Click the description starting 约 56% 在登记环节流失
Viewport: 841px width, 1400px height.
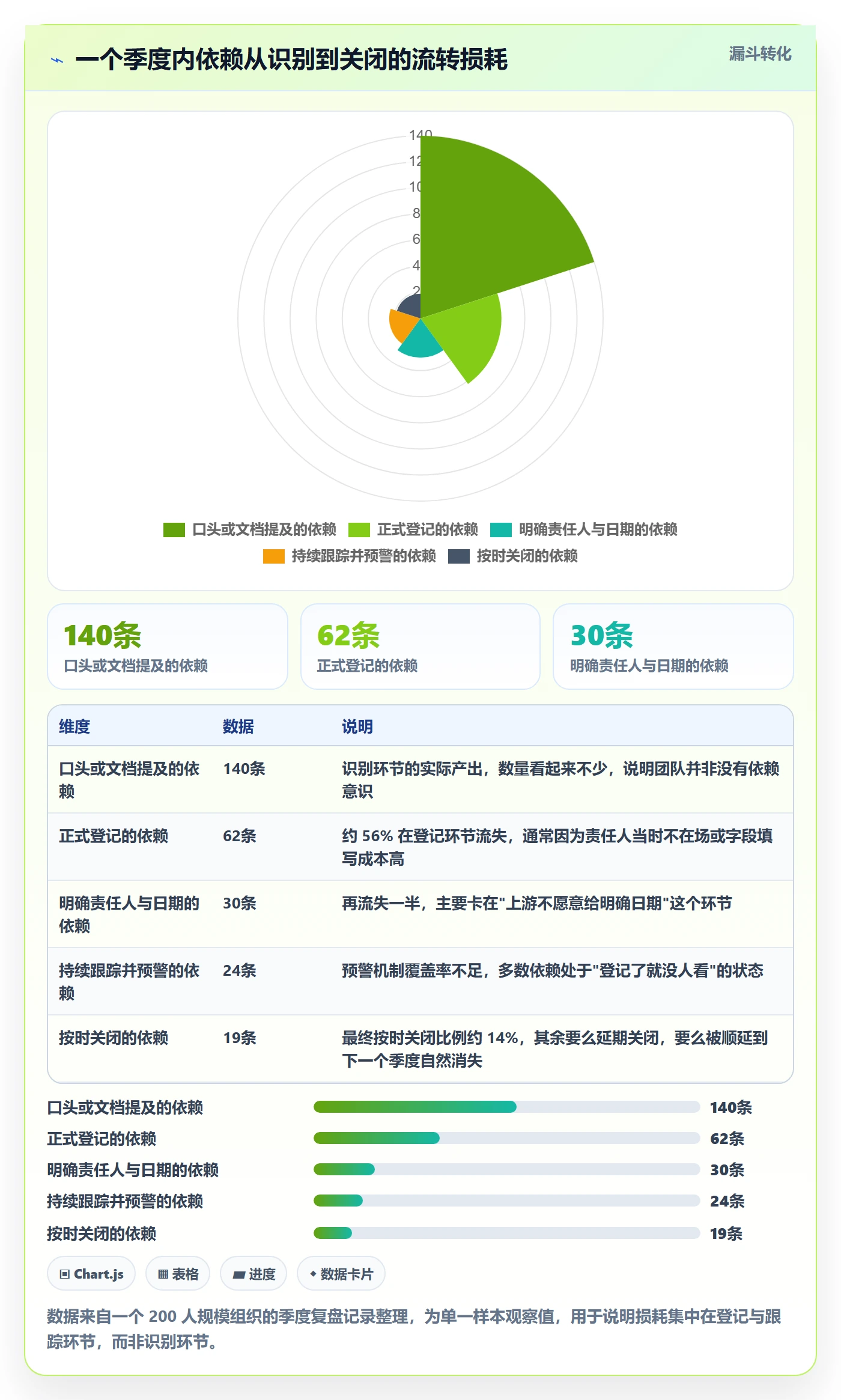coord(558,847)
